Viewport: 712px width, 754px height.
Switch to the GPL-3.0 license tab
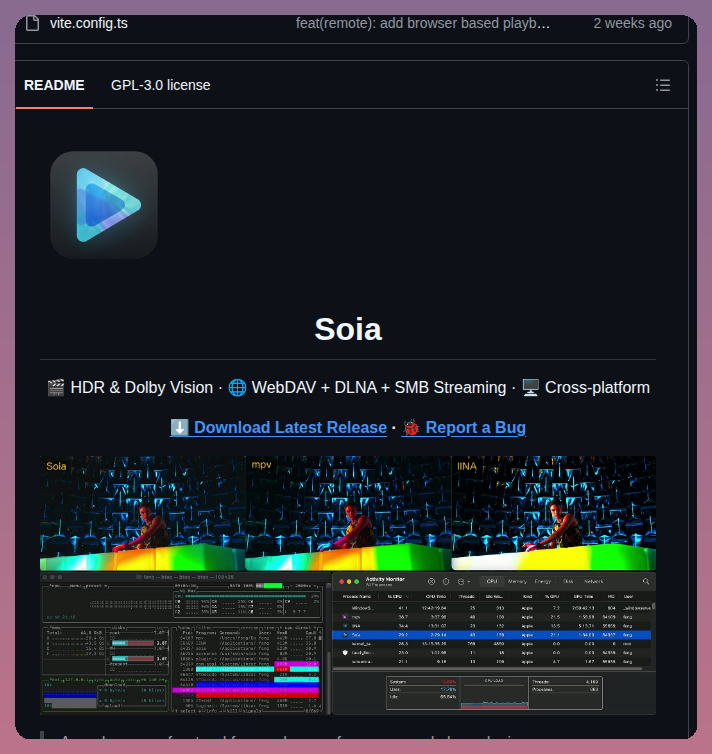161,85
